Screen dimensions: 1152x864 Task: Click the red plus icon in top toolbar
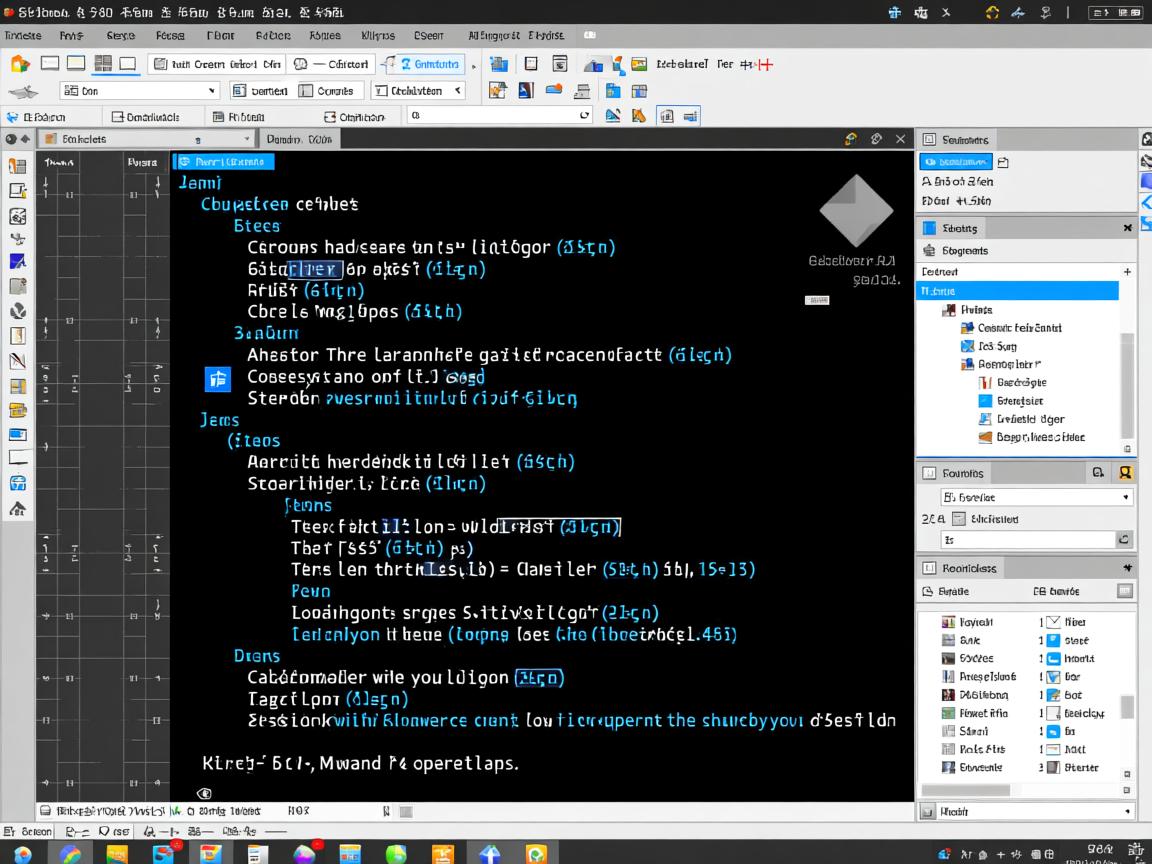[x=765, y=64]
